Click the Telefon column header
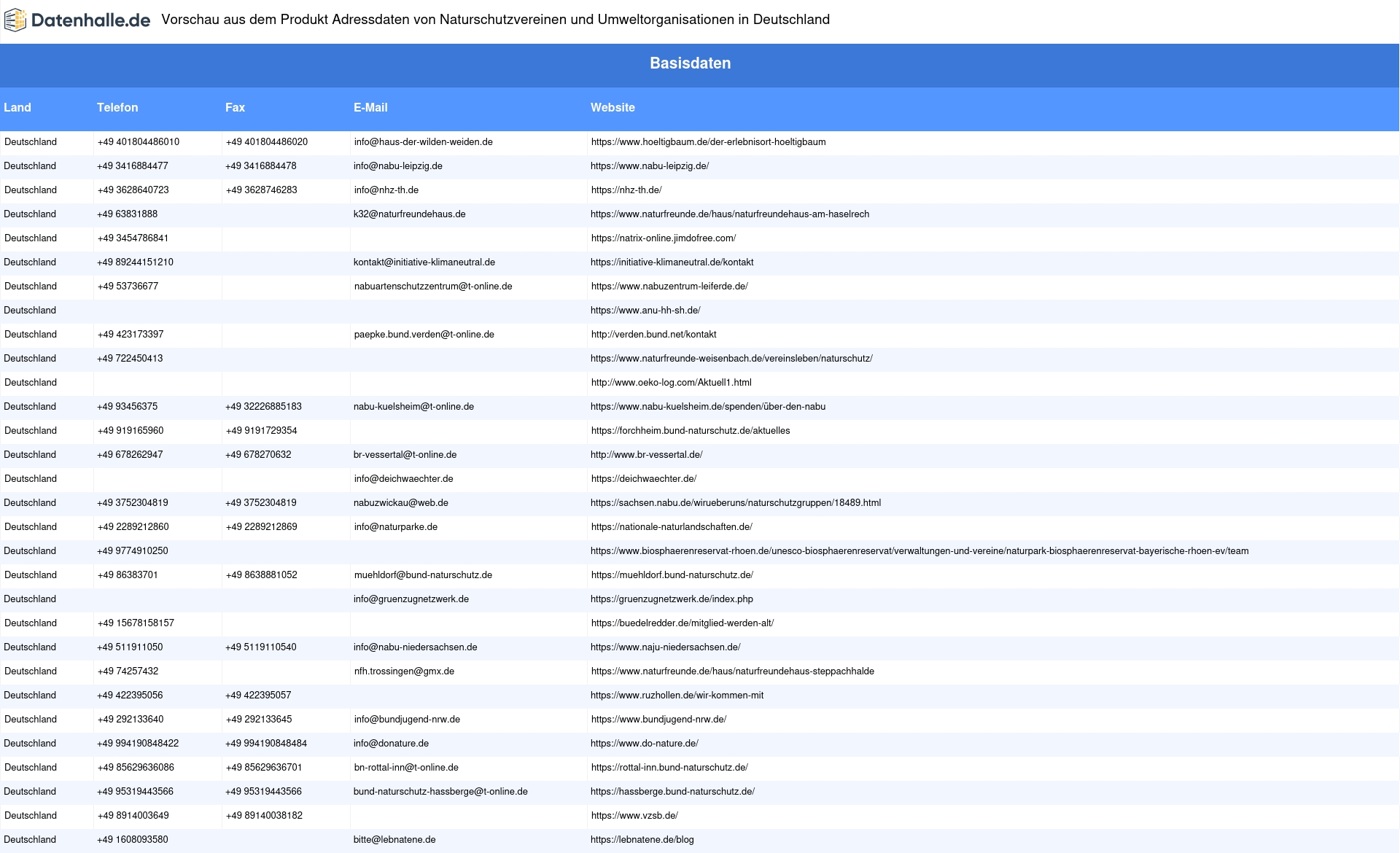The width and height of the screenshot is (1400, 853). click(x=117, y=107)
